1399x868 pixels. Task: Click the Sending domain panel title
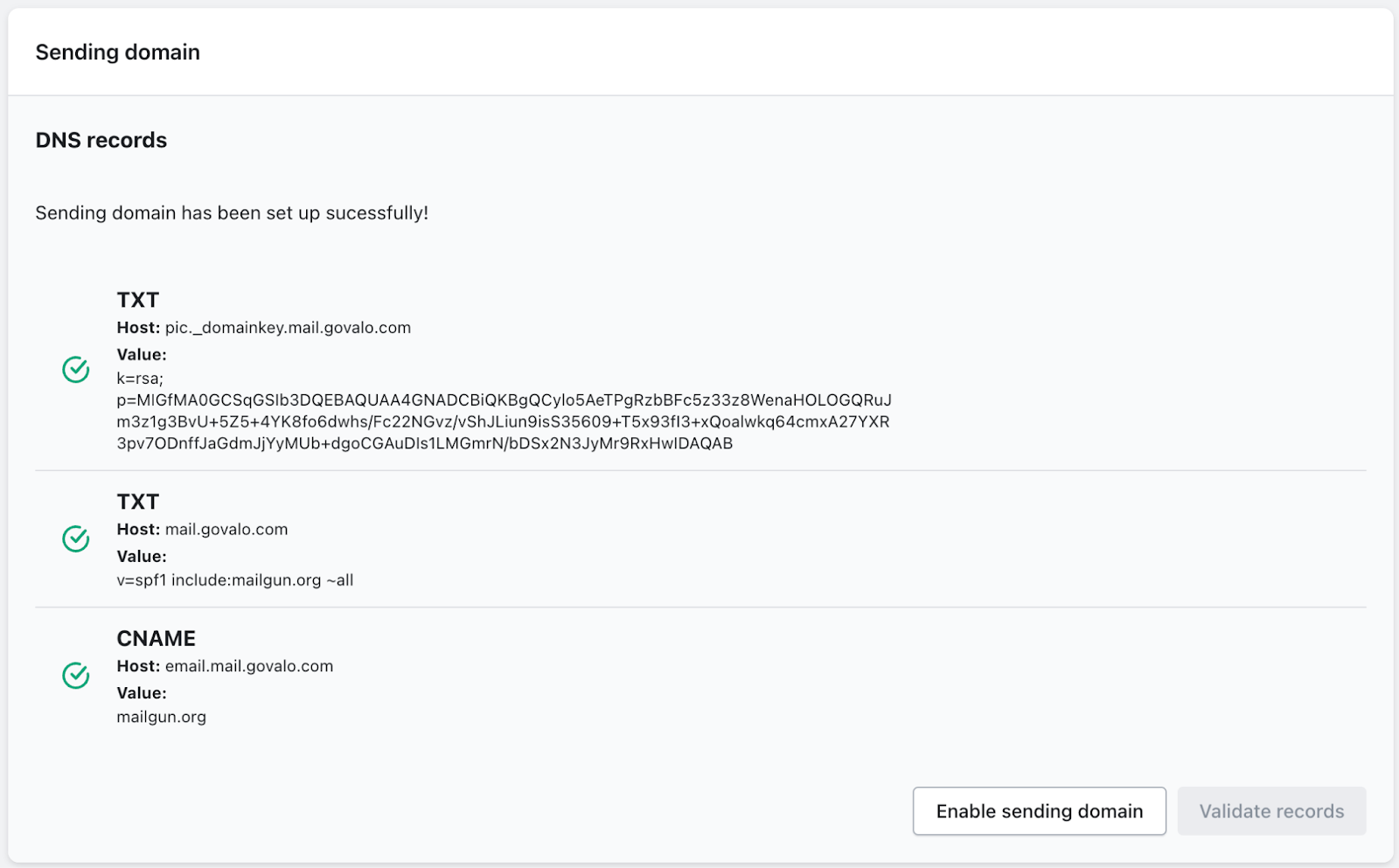[117, 52]
